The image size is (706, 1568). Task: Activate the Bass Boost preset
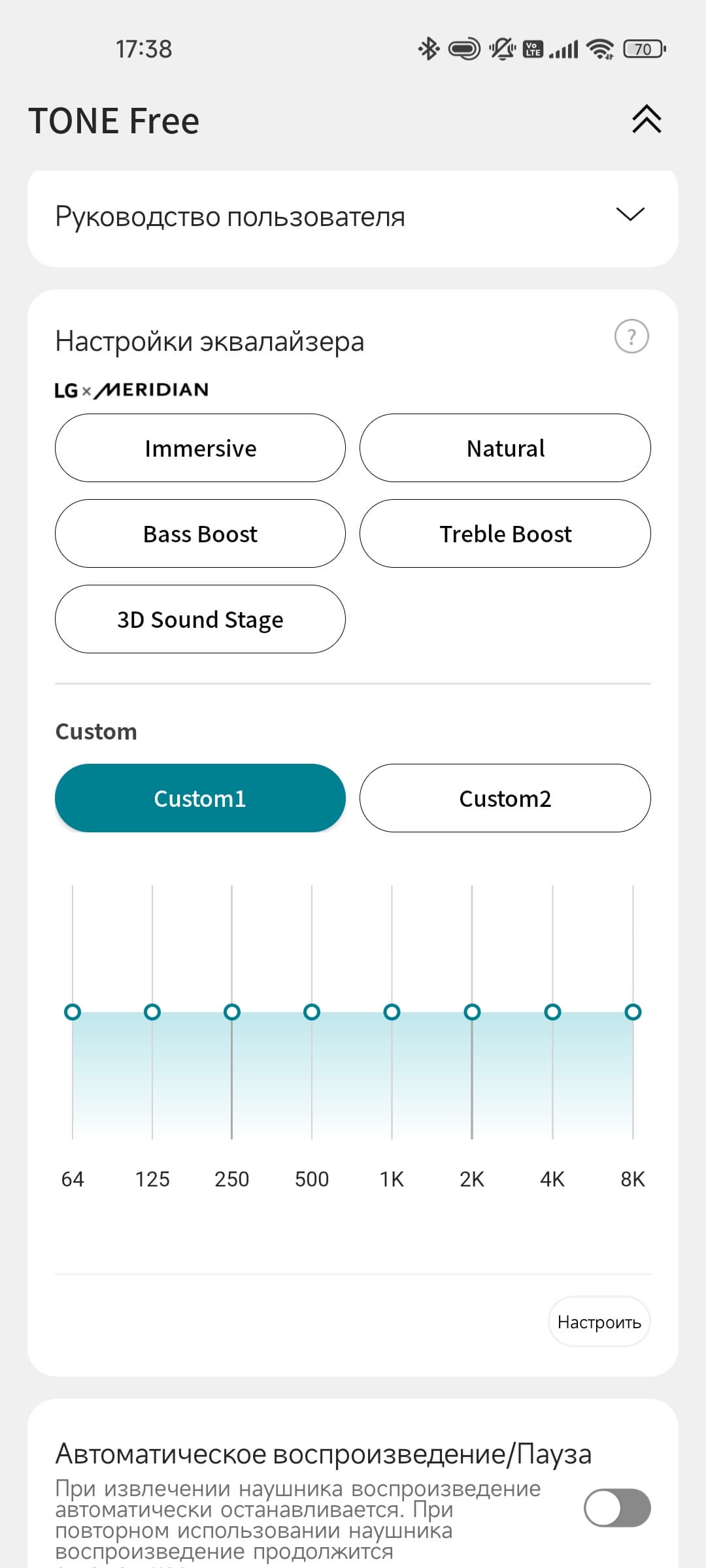(x=200, y=534)
